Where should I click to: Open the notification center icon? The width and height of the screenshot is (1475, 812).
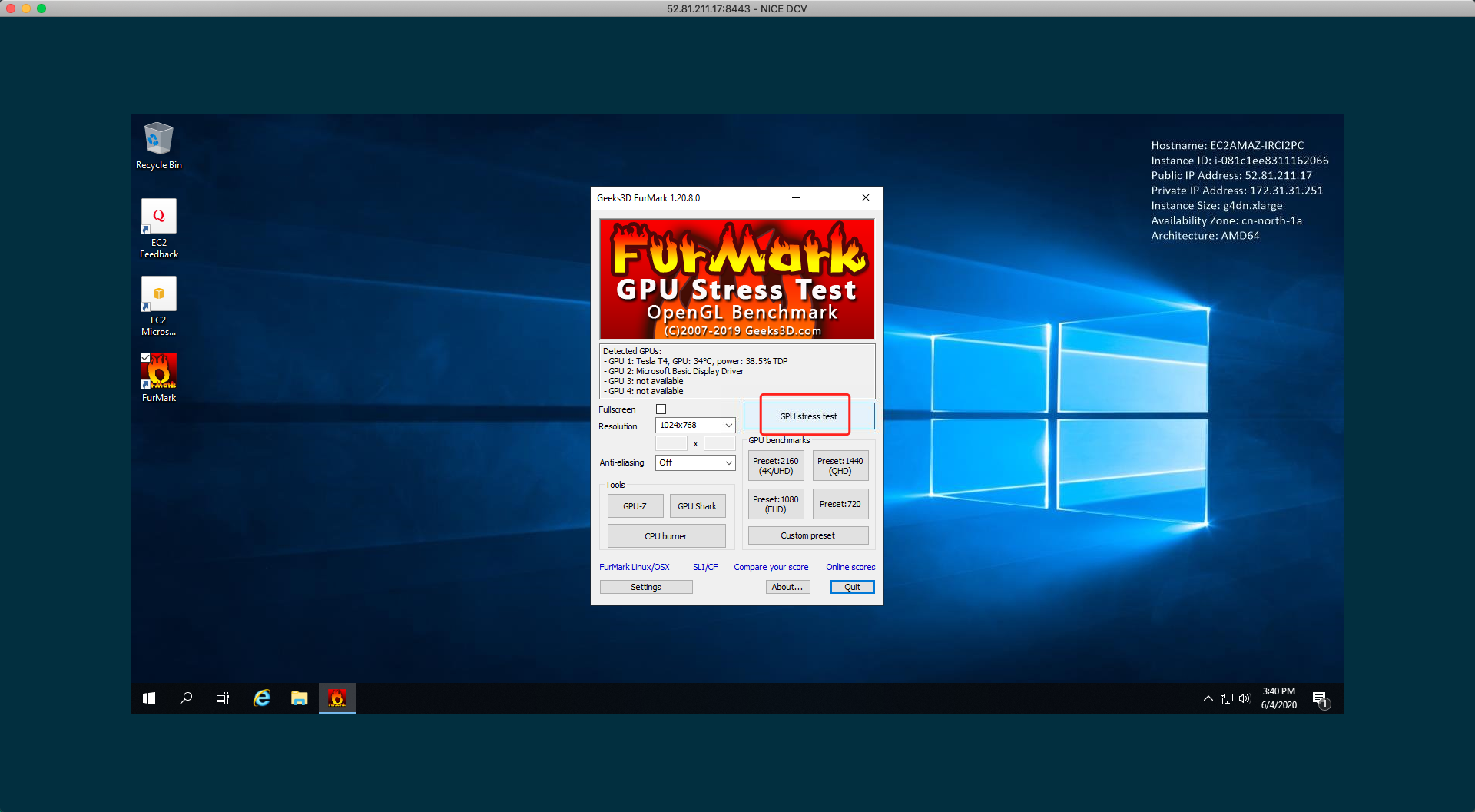tap(1320, 698)
